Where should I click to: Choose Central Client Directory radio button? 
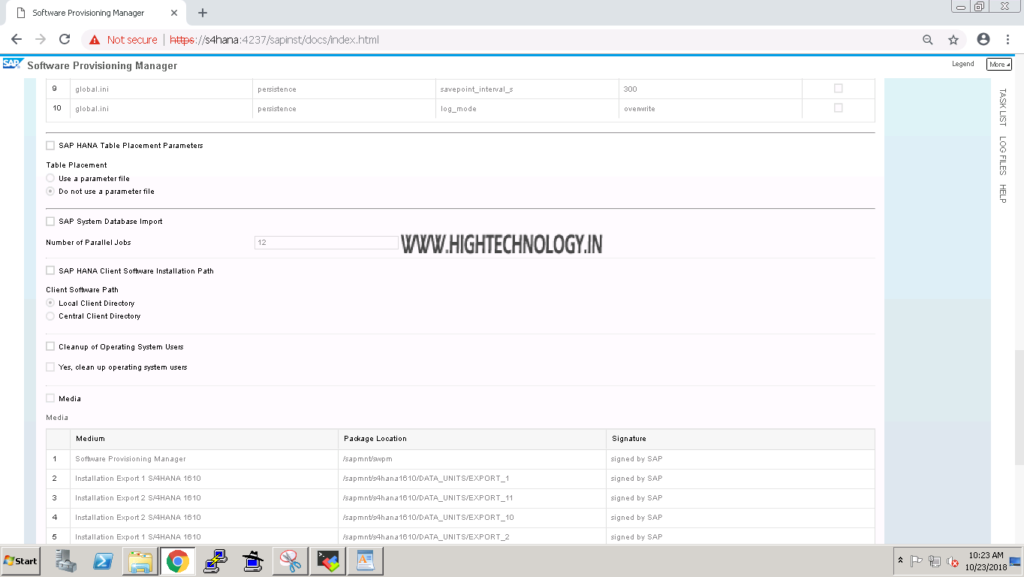pos(50,316)
